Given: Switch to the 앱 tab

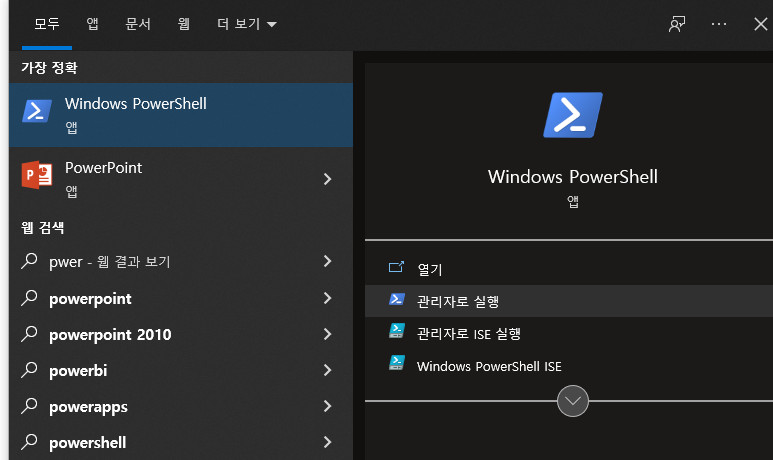Looking at the screenshot, I should pyautogui.click(x=92, y=24).
